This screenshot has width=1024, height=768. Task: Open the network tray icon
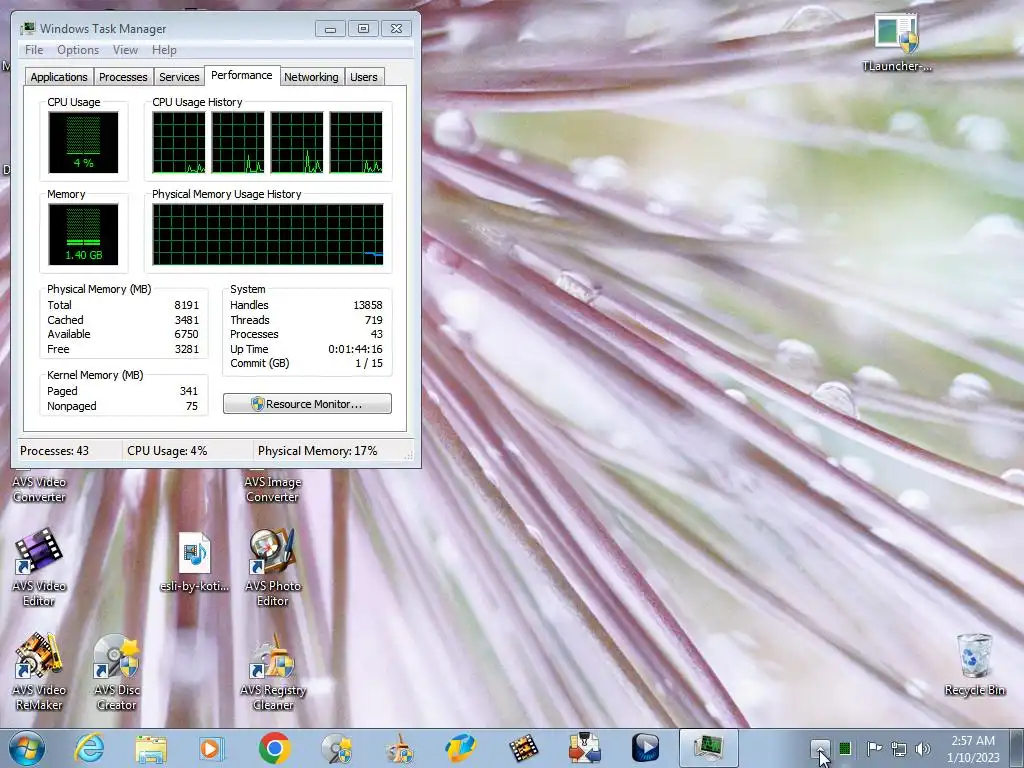click(899, 748)
